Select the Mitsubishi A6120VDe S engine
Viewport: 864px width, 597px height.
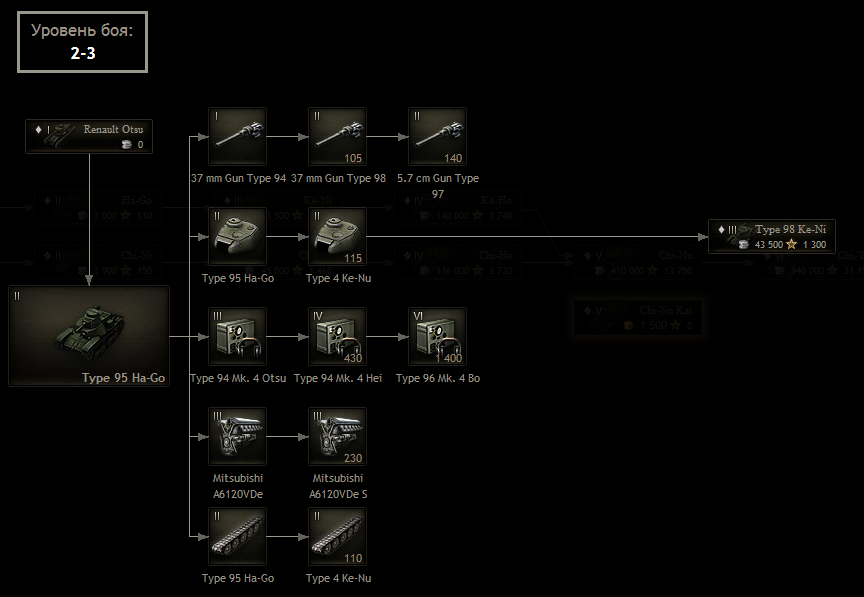[x=337, y=437]
